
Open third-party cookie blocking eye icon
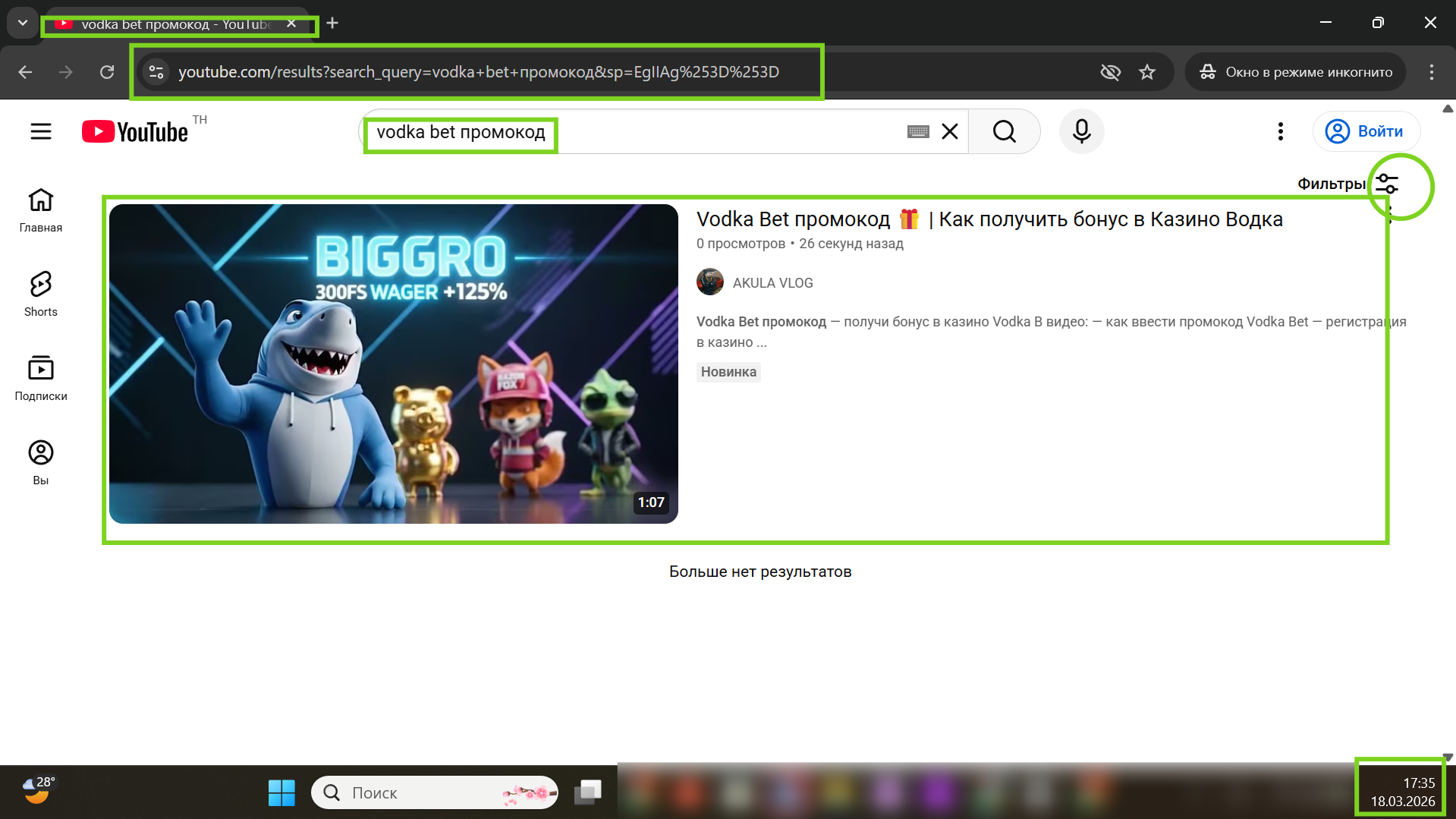point(1110,72)
